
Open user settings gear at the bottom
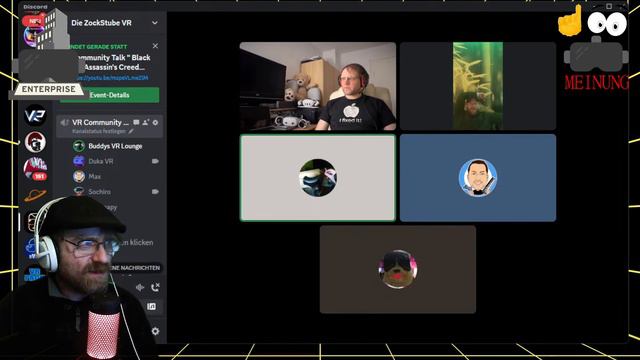156,331
